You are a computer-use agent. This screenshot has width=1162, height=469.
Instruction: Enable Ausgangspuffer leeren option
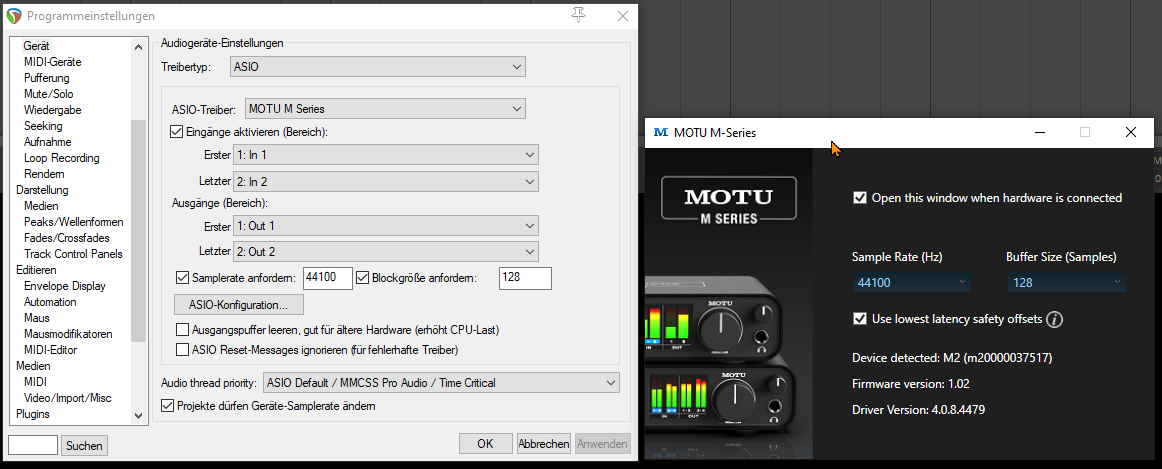pos(182,329)
